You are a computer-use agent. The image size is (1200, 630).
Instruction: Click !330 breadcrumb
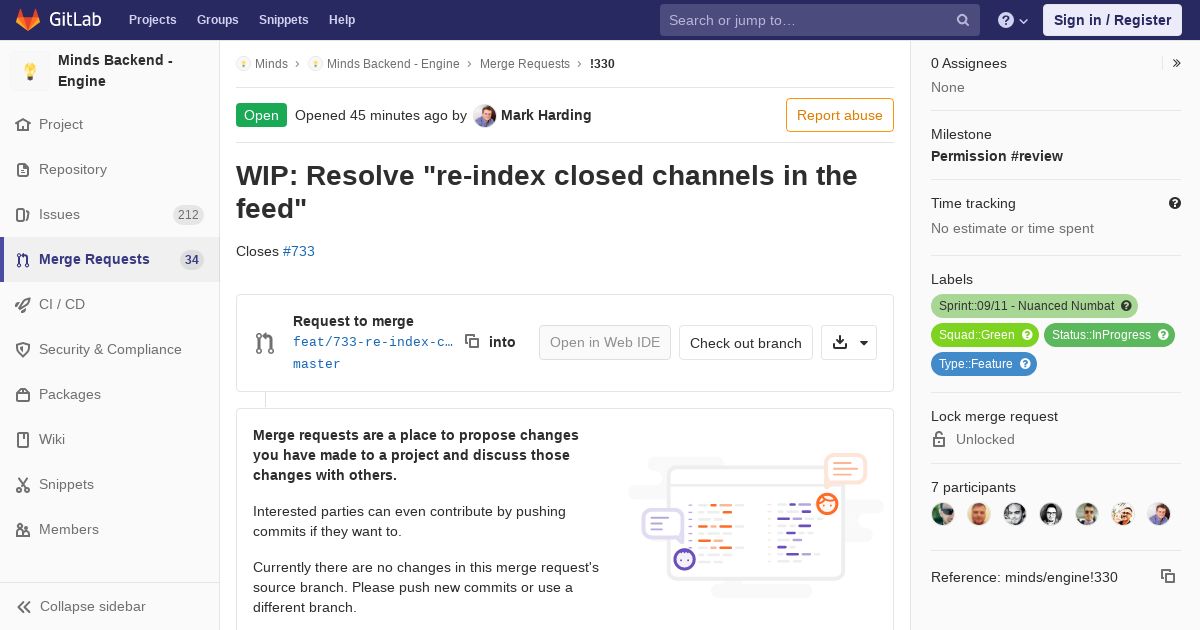tap(602, 63)
